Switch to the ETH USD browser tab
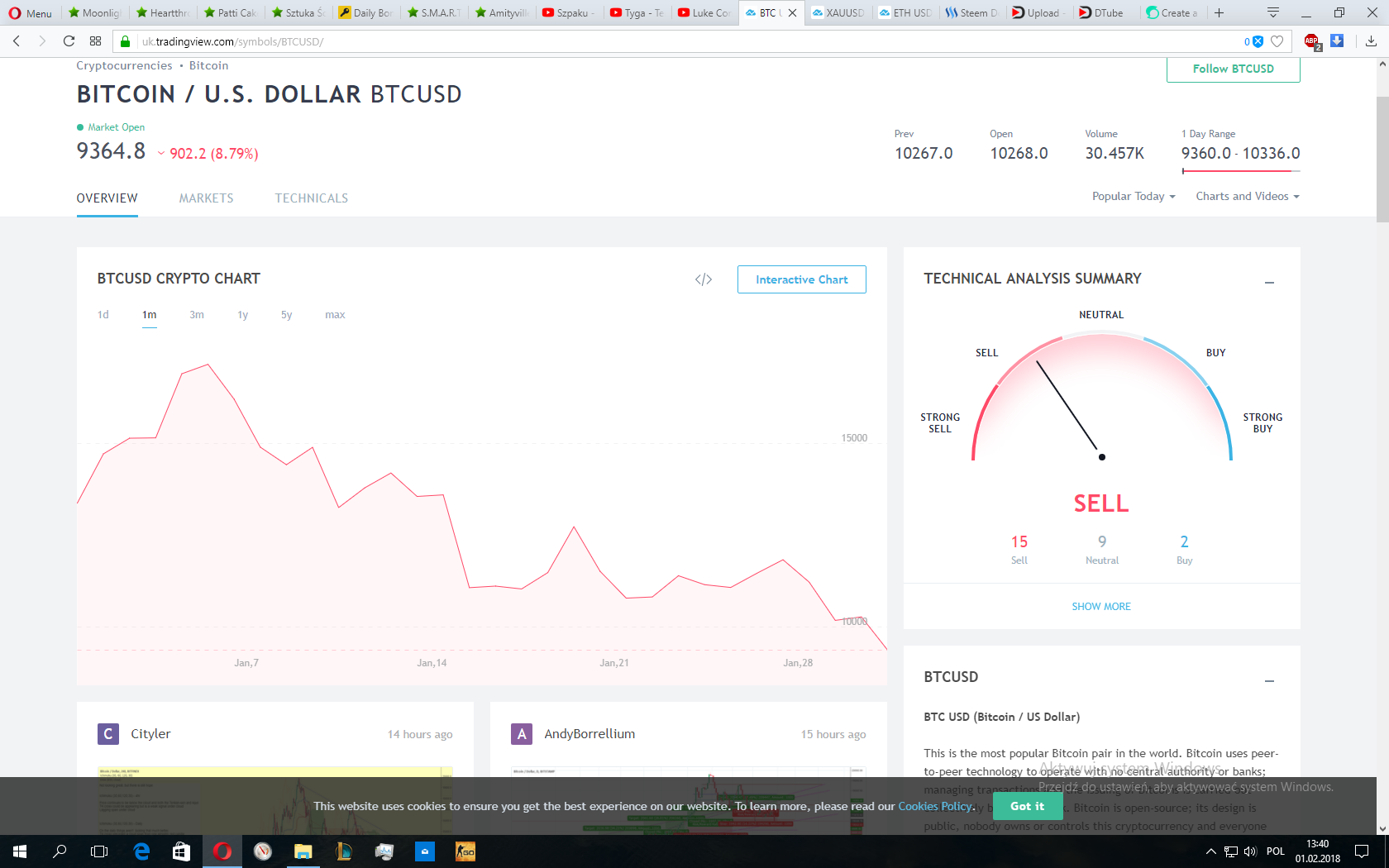Image resolution: width=1389 pixels, height=868 pixels. point(905,12)
